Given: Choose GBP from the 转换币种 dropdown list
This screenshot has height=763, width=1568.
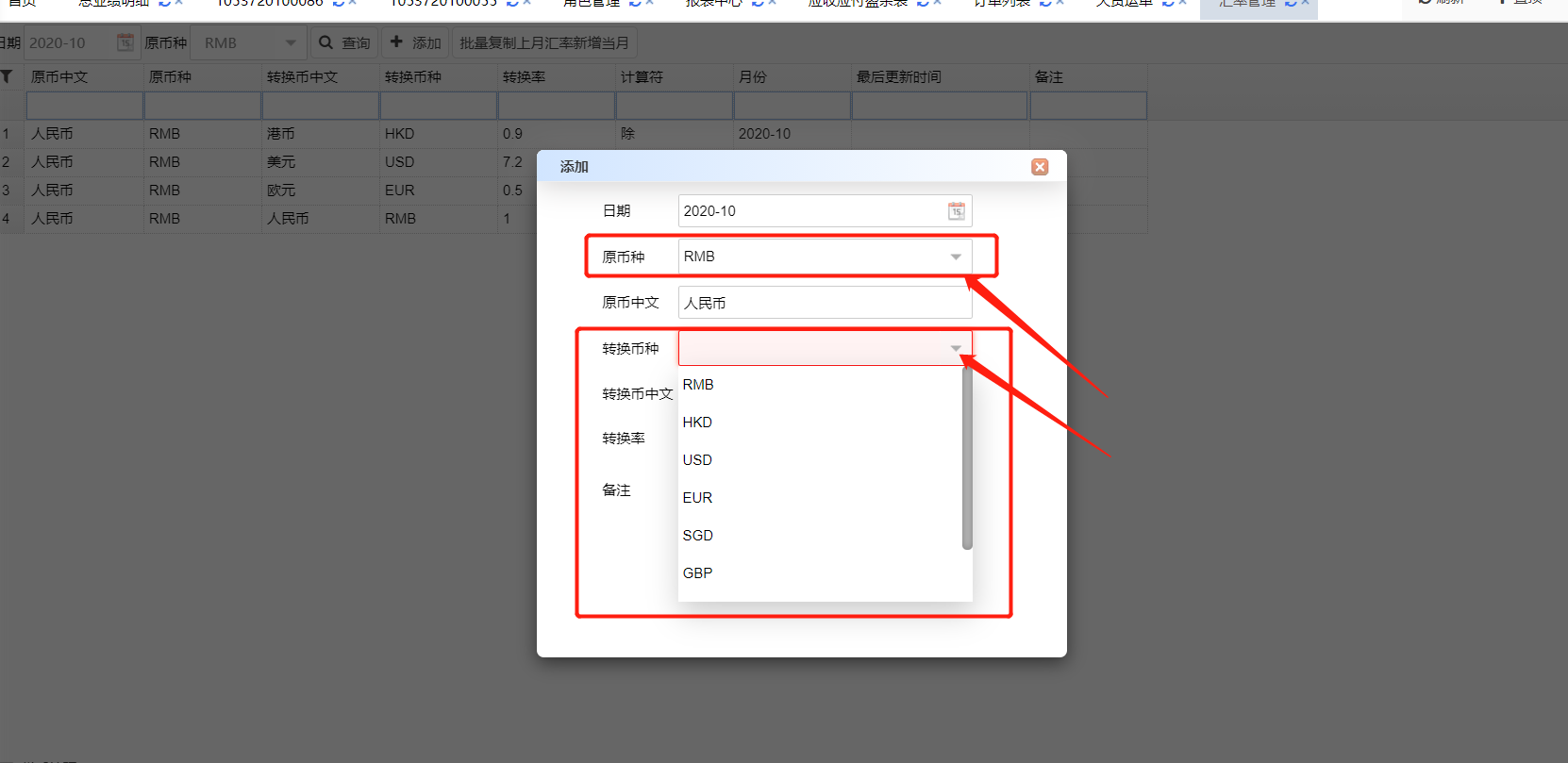Looking at the screenshot, I should pos(820,573).
